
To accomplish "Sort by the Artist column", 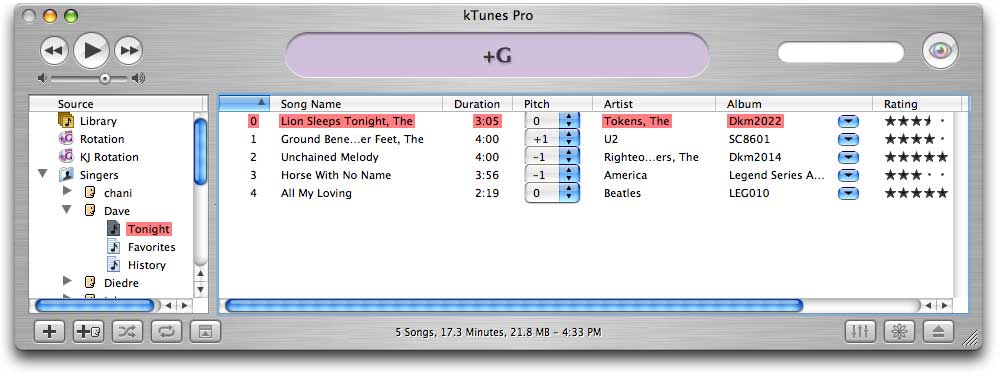I will (654, 104).
